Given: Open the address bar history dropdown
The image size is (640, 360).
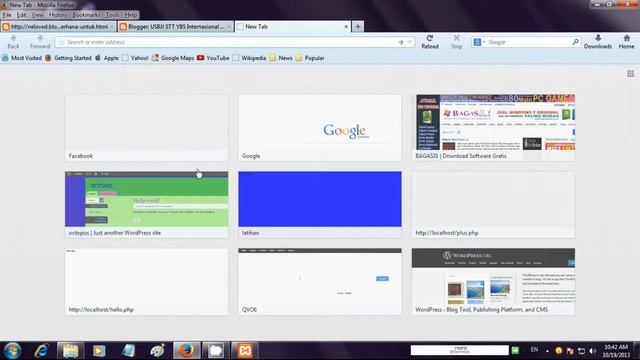Looking at the screenshot, I should 409,42.
